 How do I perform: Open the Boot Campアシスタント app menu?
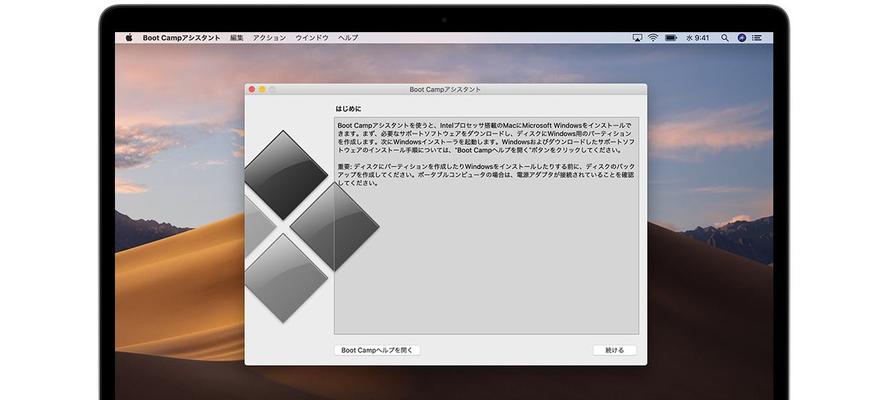click(181, 37)
